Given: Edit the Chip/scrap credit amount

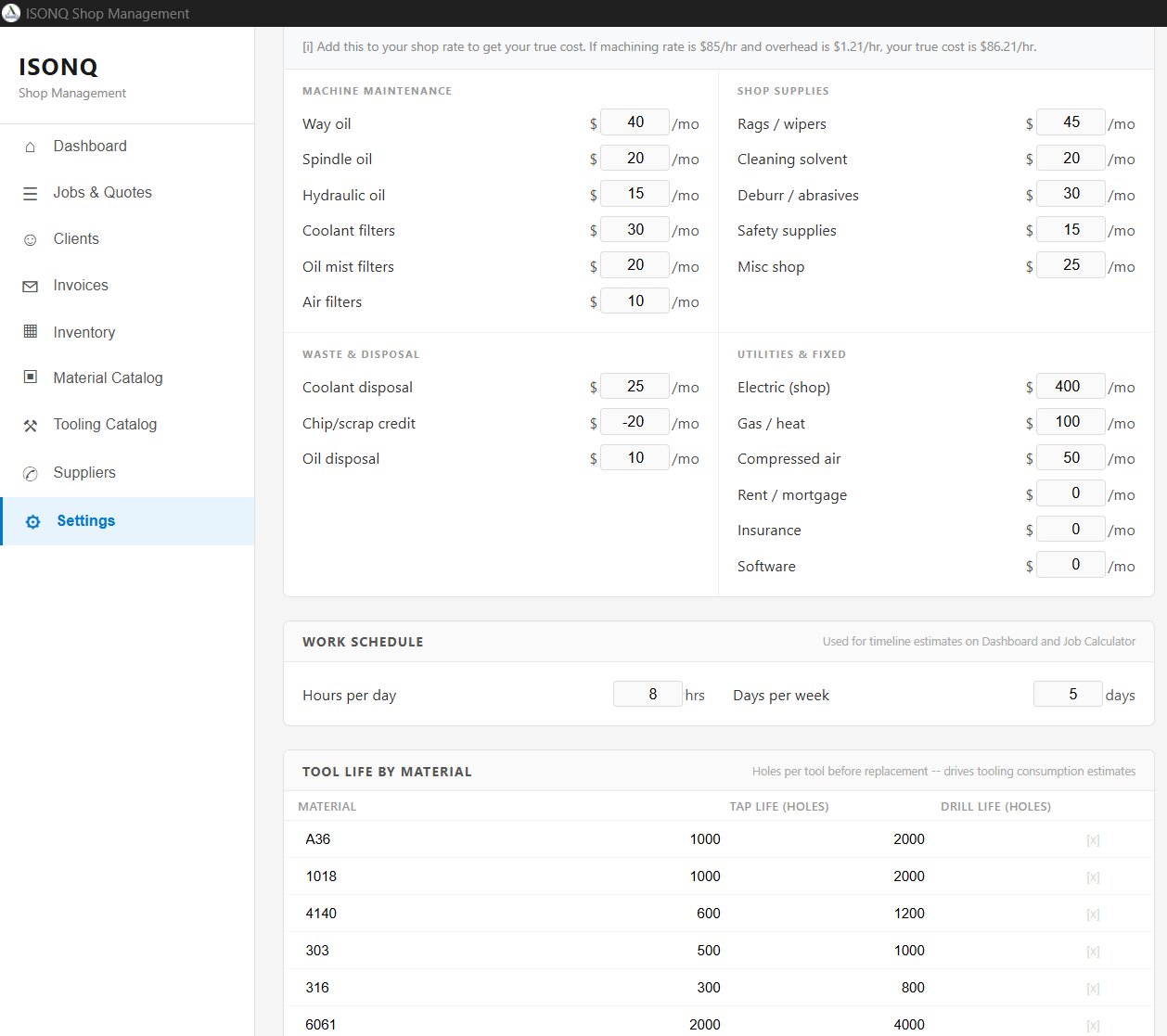Looking at the screenshot, I should tap(635, 421).
